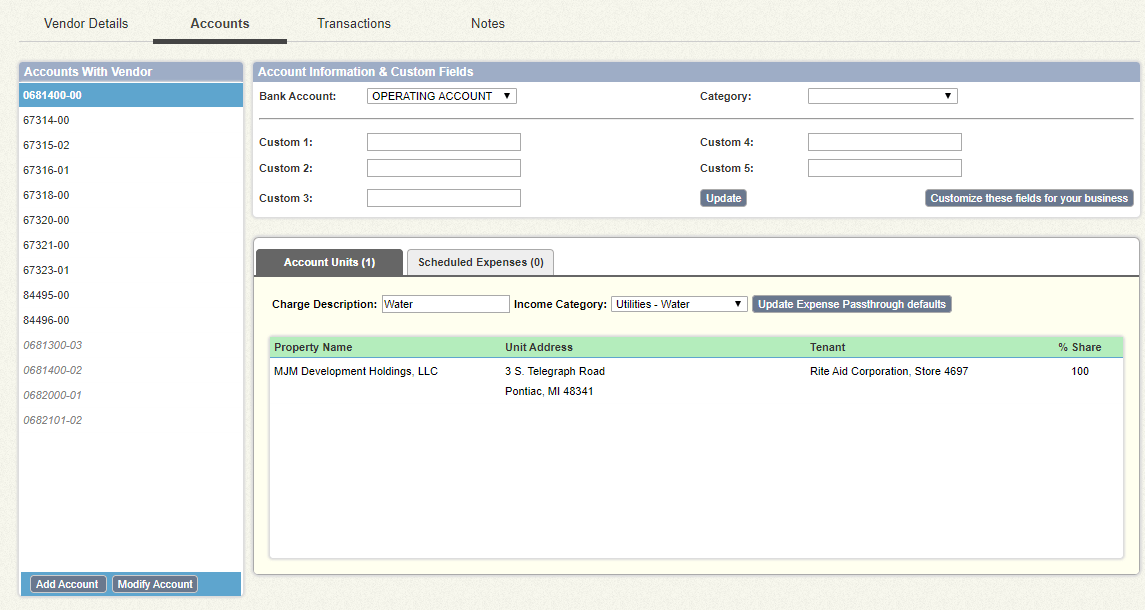Switch to the Transactions tab
1145x610 pixels.
(353, 23)
